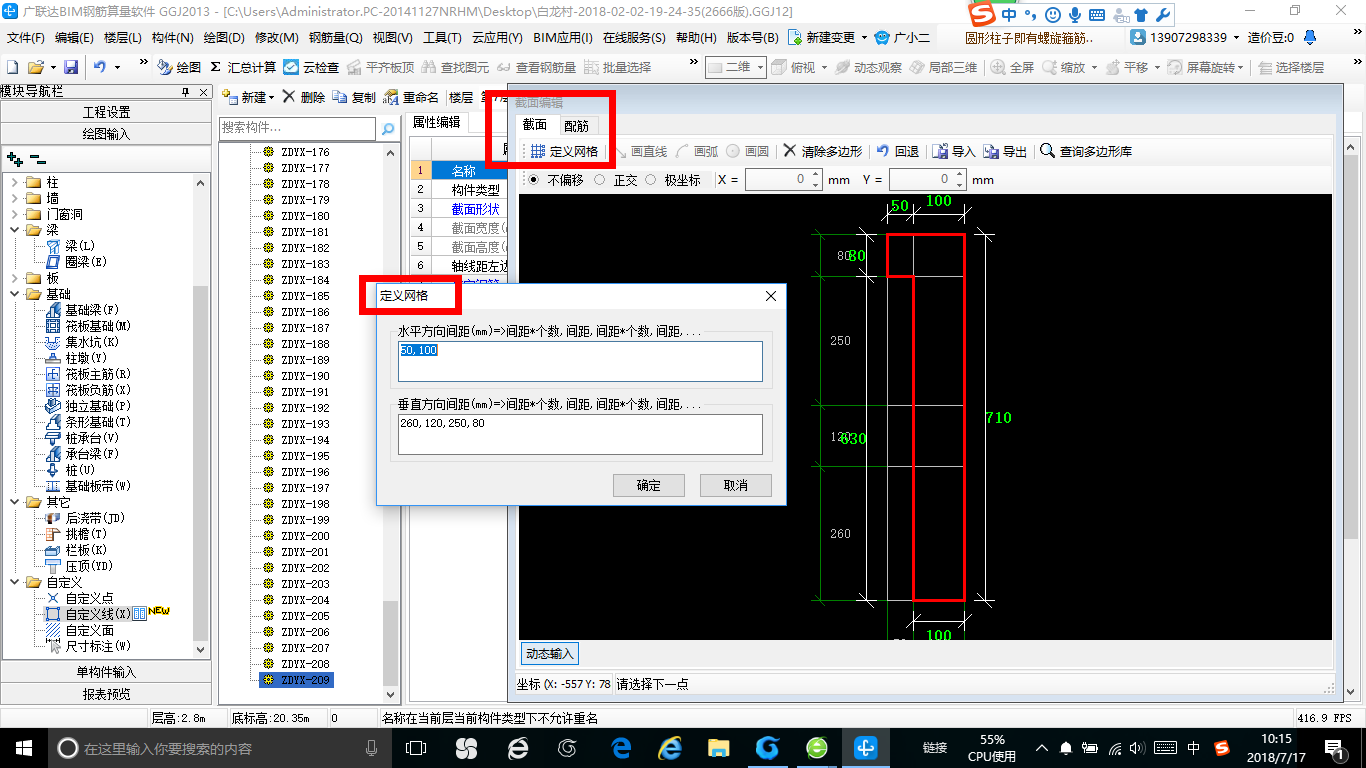Delete the component with 删除

pyautogui.click(x=304, y=97)
